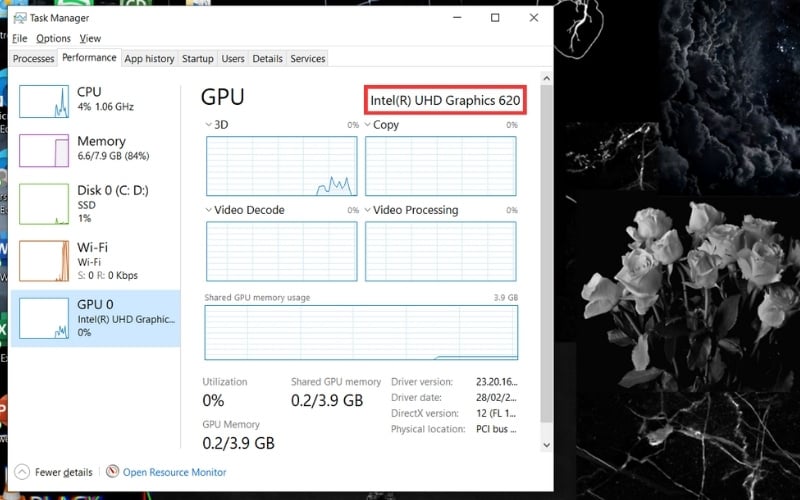
Task: Click the Video Decode usage graph
Action: [282, 252]
